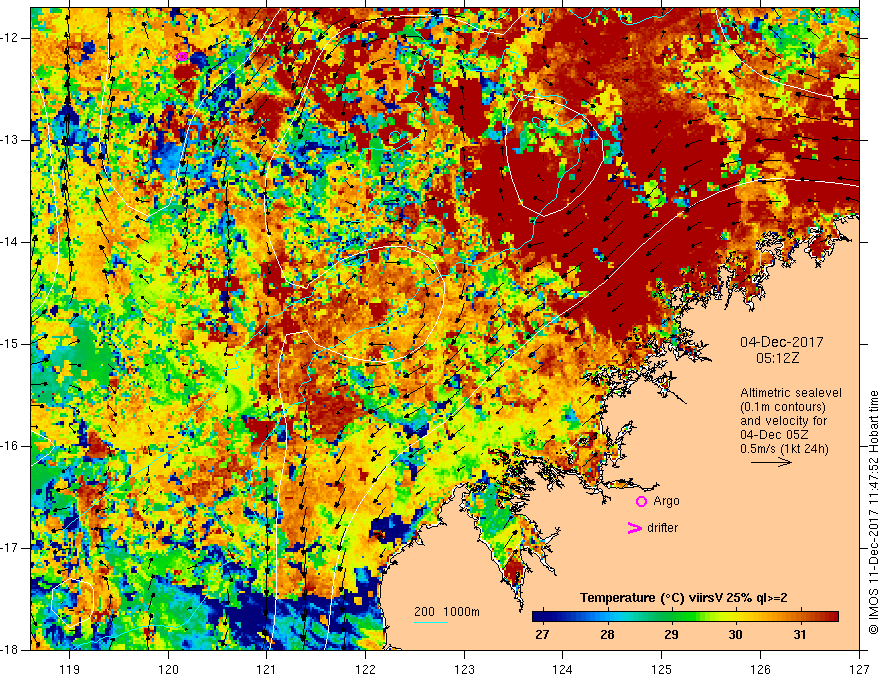Click the 'Argo' legend label
Image resolution: width=880 pixels, height=680 pixels.
[x=666, y=501]
